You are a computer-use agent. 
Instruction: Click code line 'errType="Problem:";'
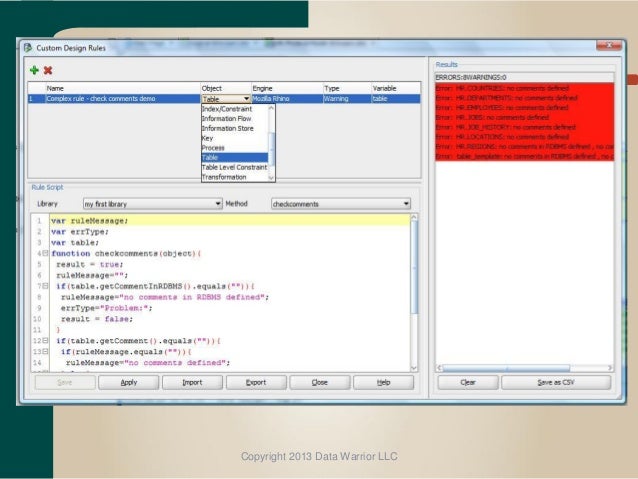point(107,308)
